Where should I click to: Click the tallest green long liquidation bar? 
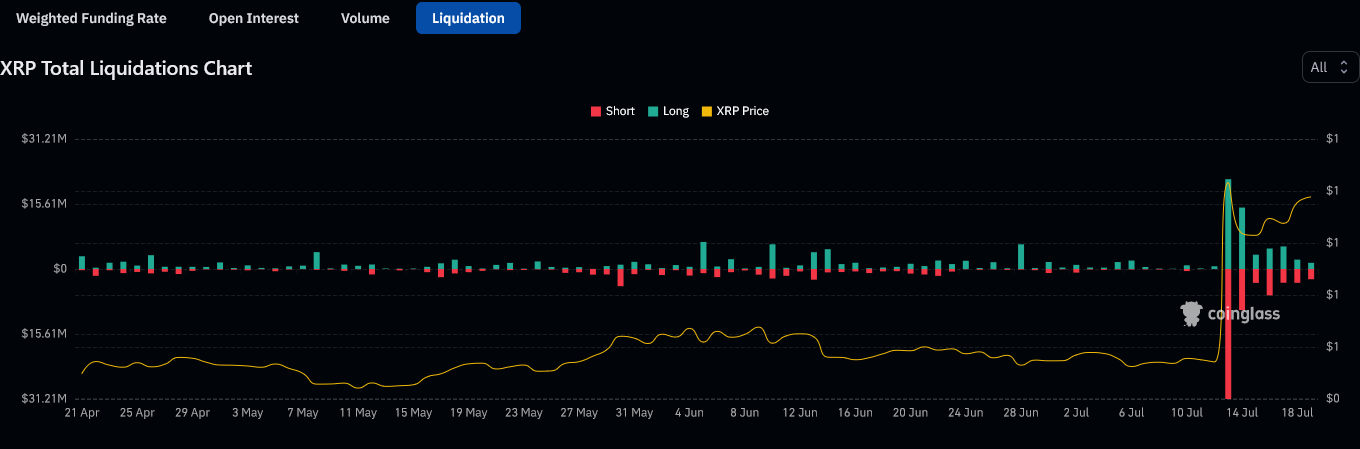click(x=1228, y=223)
